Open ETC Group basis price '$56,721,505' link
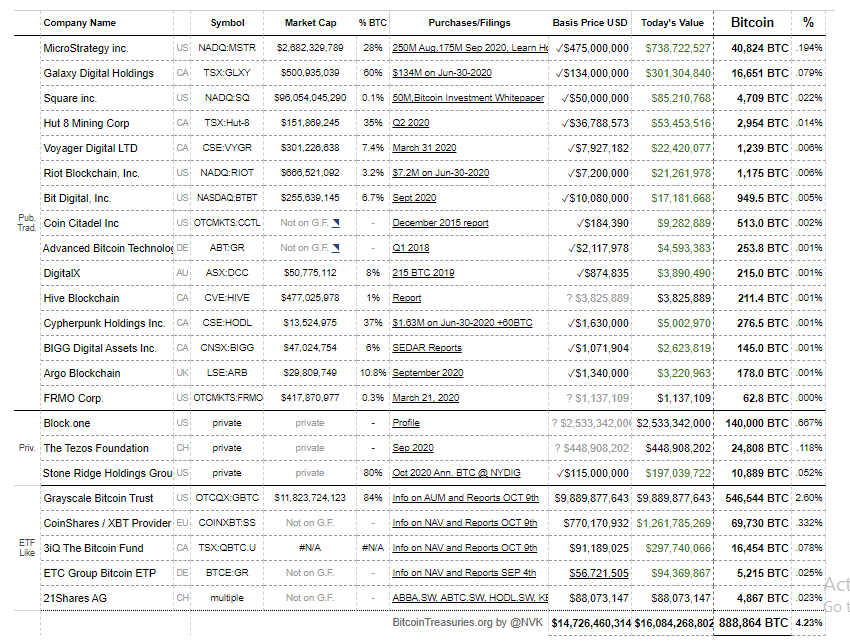 [x=598, y=573]
